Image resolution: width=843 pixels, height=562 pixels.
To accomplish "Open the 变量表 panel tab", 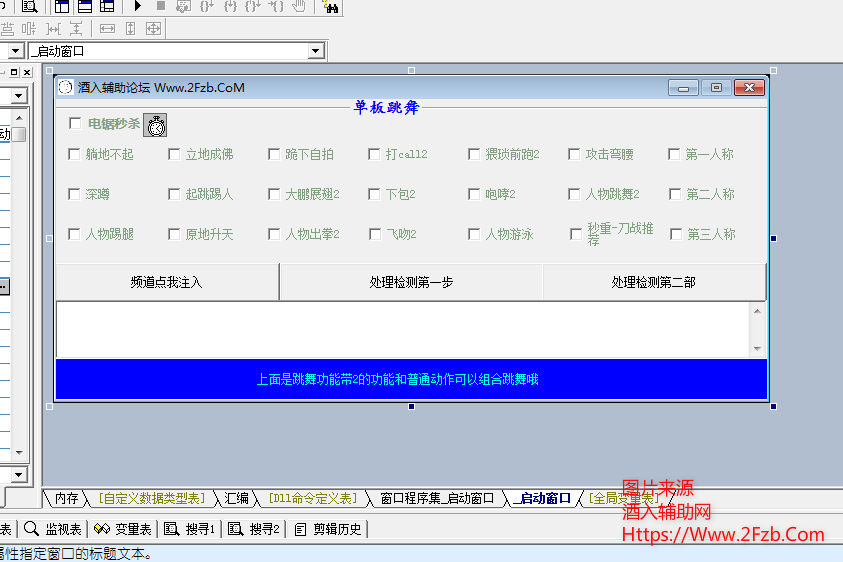I will click(x=122, y=529).
